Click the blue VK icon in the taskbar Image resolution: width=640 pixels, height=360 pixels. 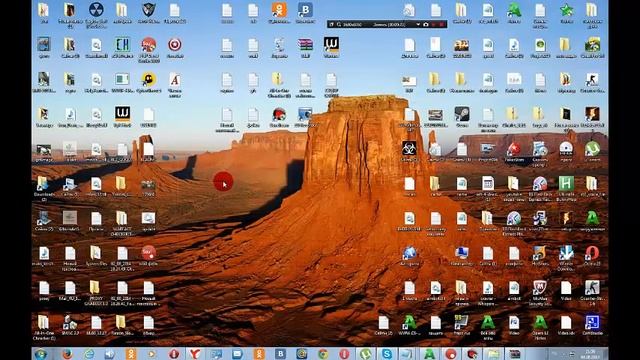click(280, 354)
